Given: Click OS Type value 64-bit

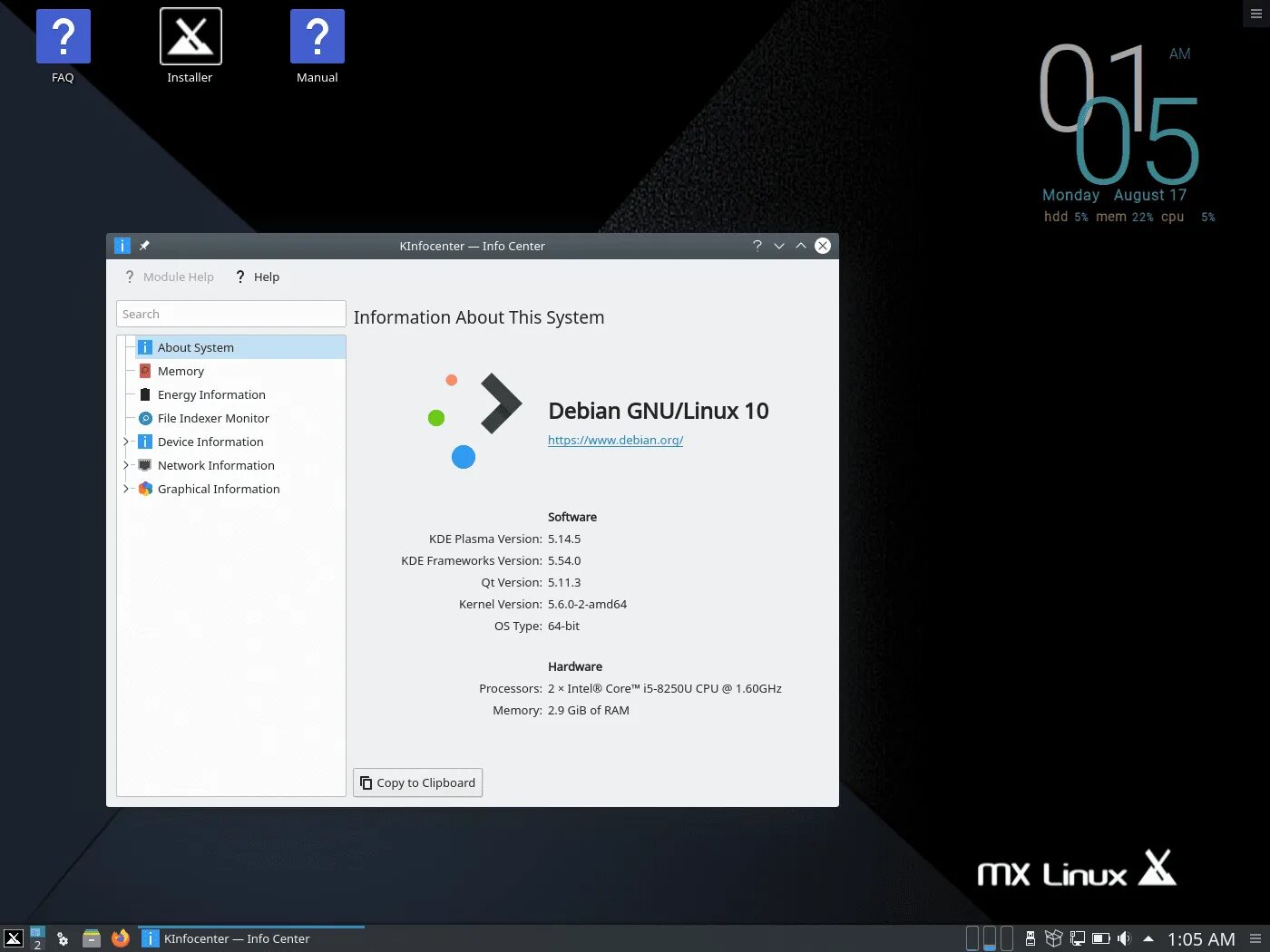Looking at the screenshot, I should (x=563, y=626).
